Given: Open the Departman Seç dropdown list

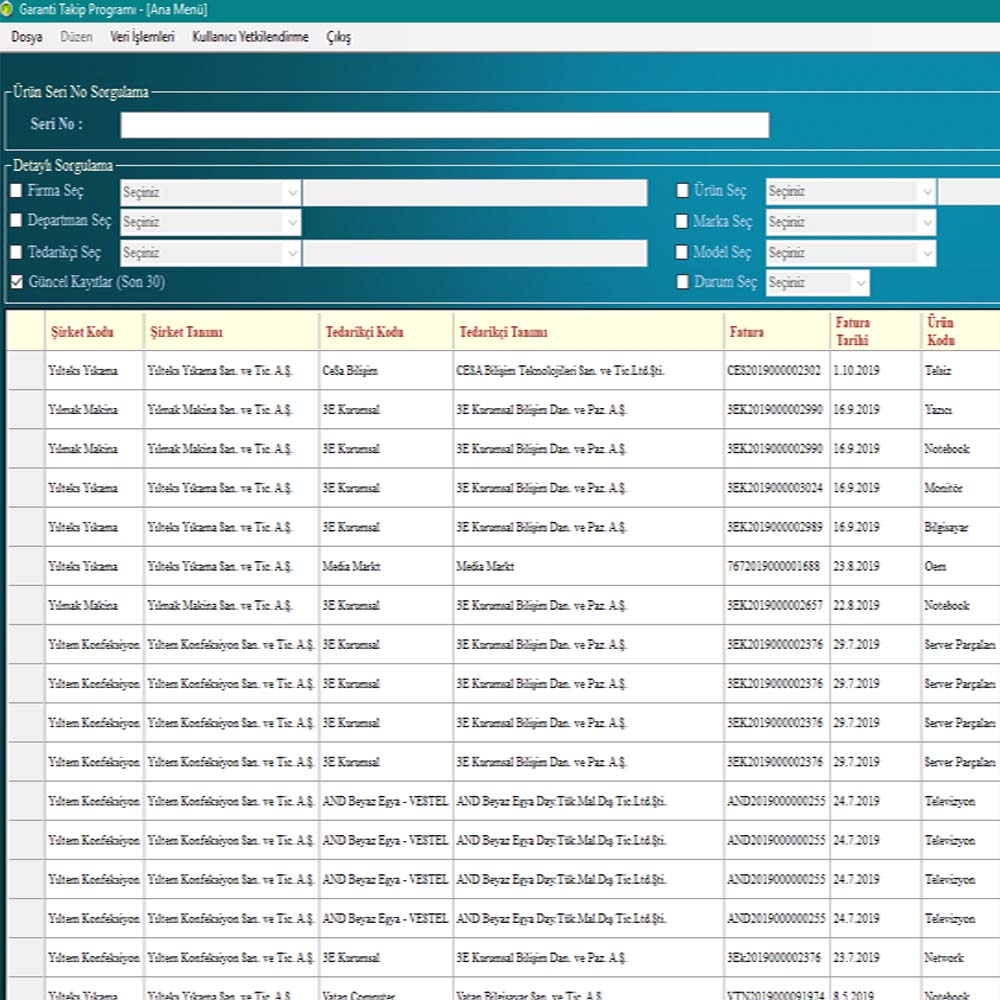Looking at the screenshot, I should 291,222.
